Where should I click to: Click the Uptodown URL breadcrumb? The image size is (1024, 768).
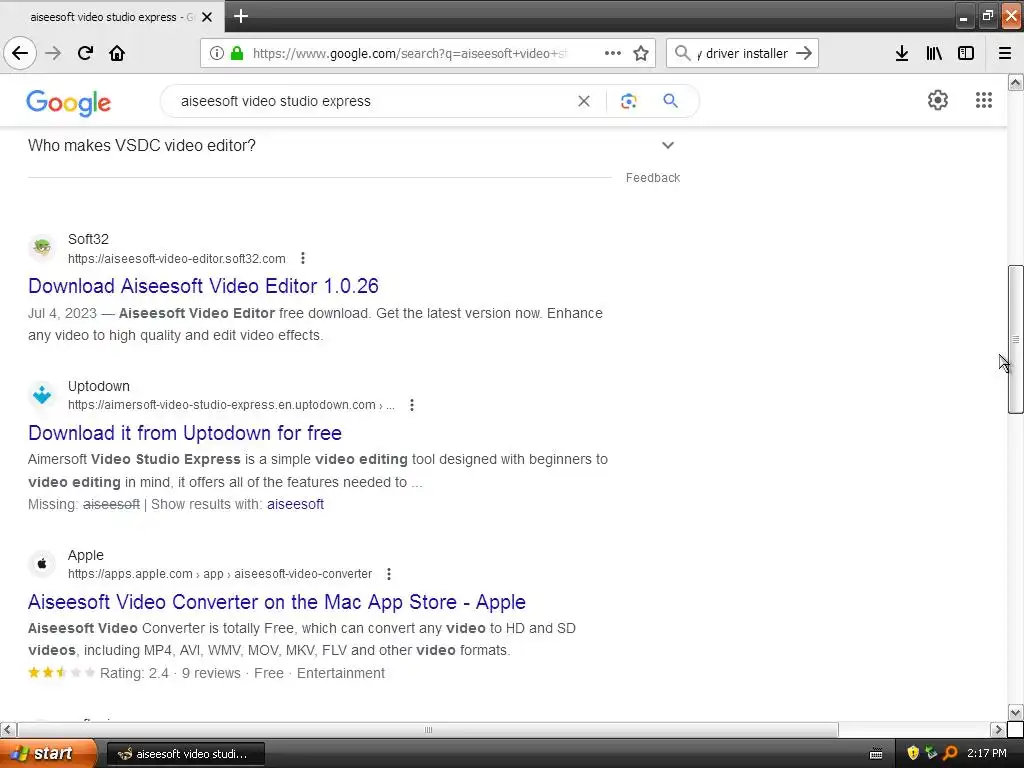coord(231,405)
